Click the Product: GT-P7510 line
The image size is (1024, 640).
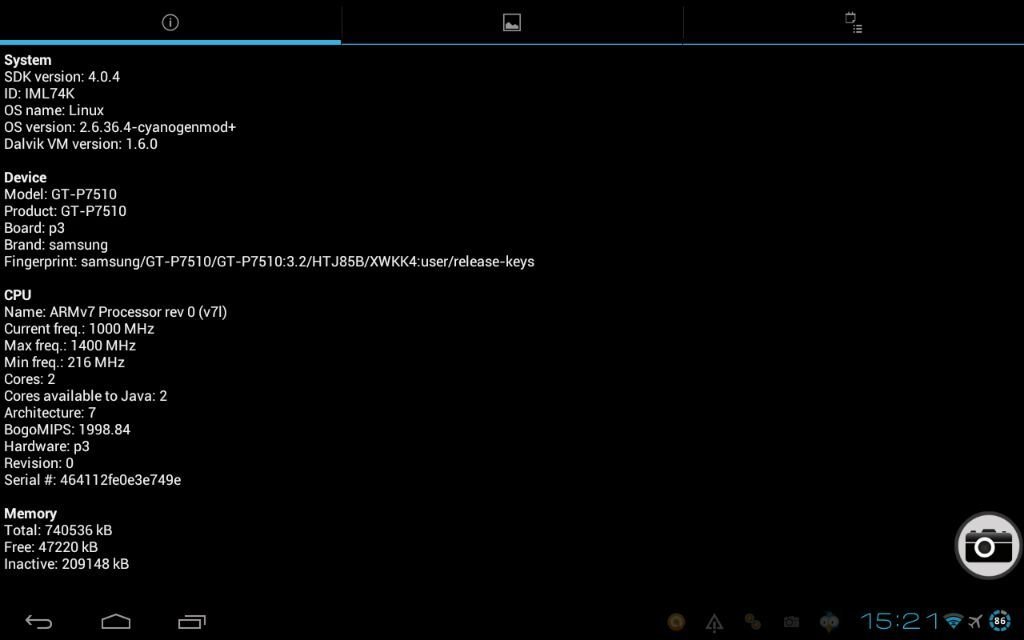(x=65, y=211)
